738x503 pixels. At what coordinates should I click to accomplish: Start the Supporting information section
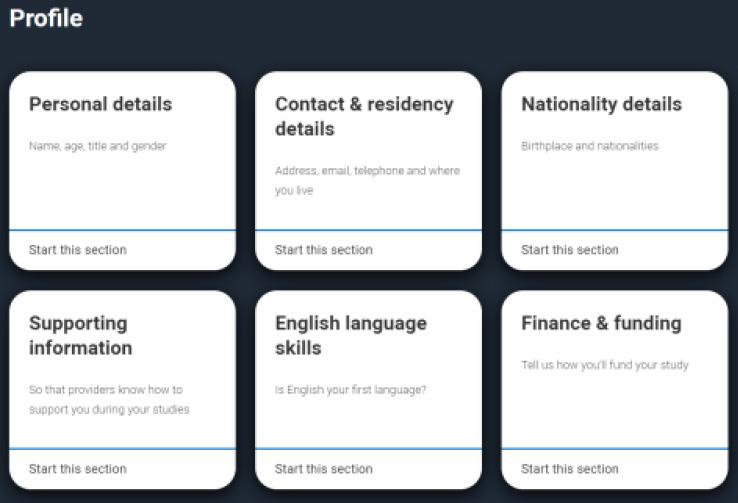78,469
